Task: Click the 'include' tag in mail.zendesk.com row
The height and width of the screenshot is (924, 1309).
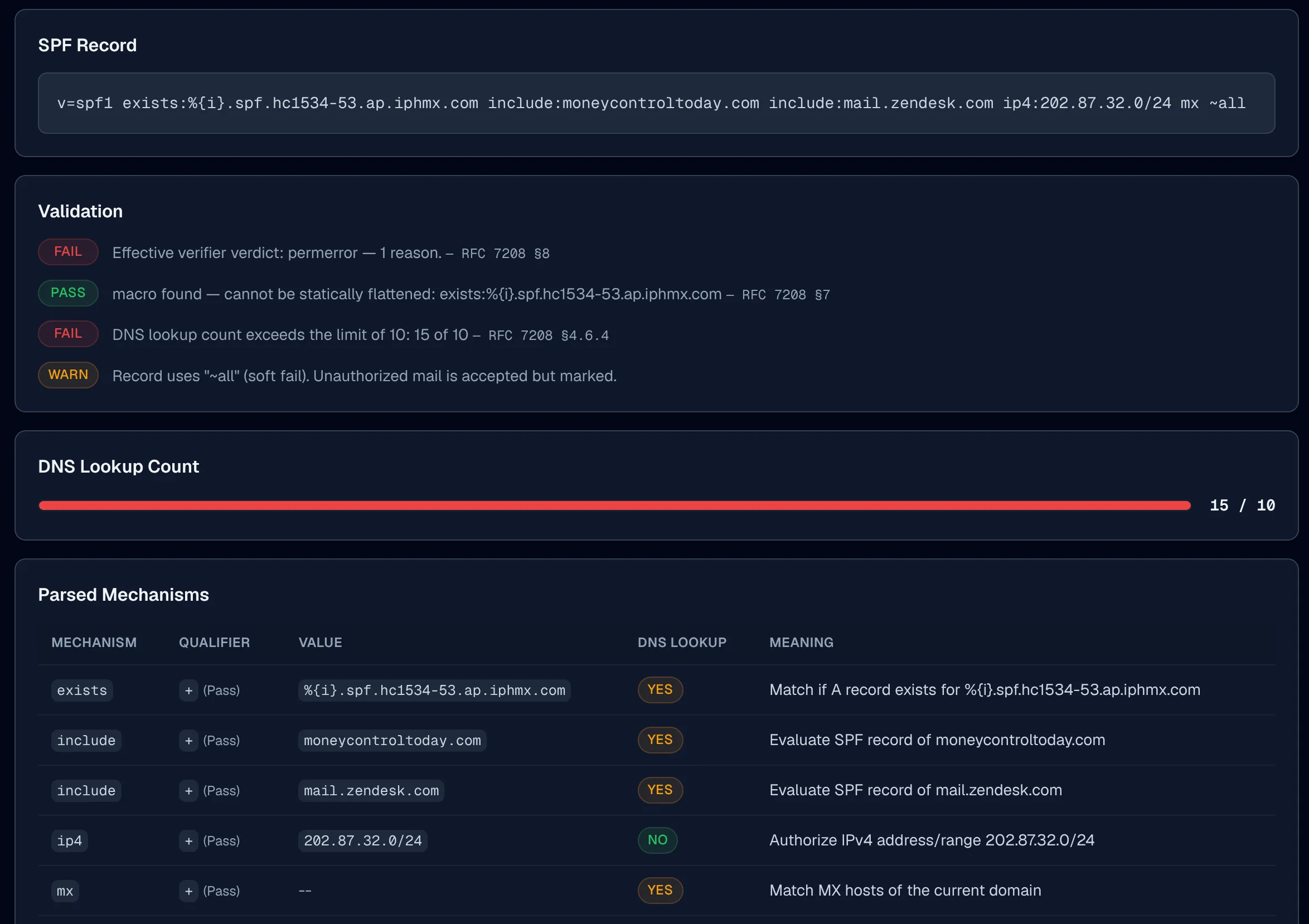Action: [x=86, y=791]
